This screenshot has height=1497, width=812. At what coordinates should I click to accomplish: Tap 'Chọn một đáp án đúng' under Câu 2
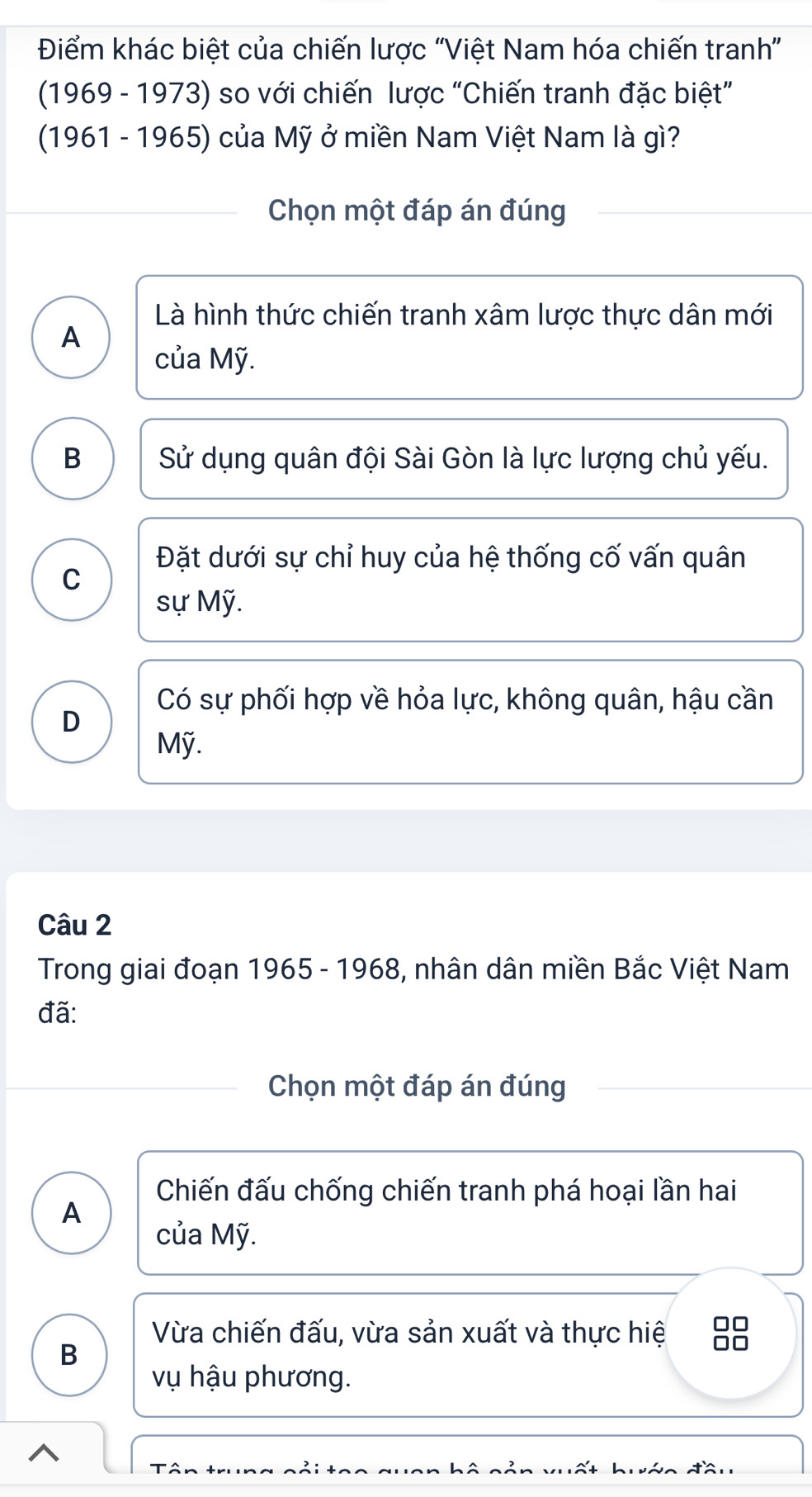click(x=417, y=1087)
